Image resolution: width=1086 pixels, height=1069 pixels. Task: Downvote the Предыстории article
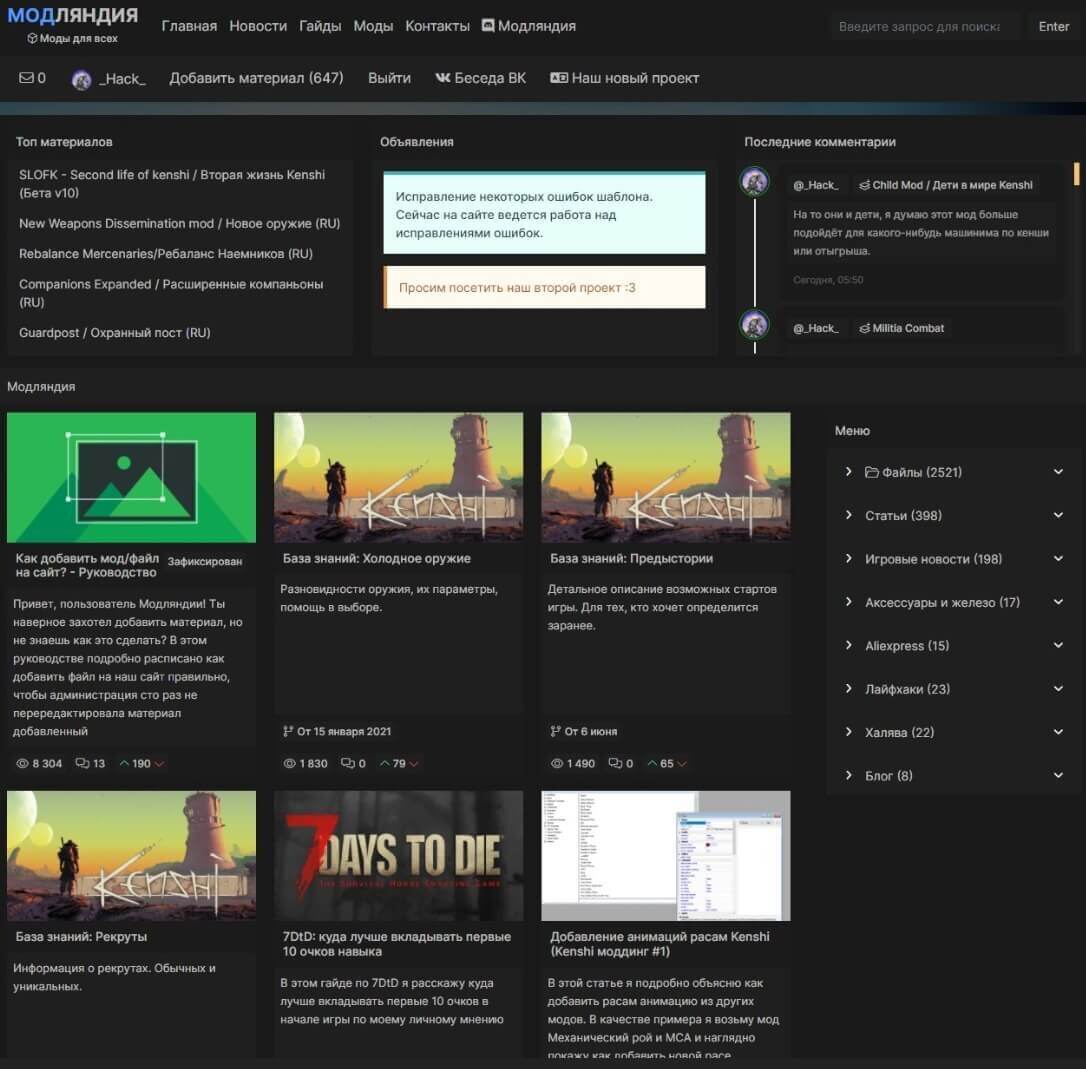(x=681, y=764)
